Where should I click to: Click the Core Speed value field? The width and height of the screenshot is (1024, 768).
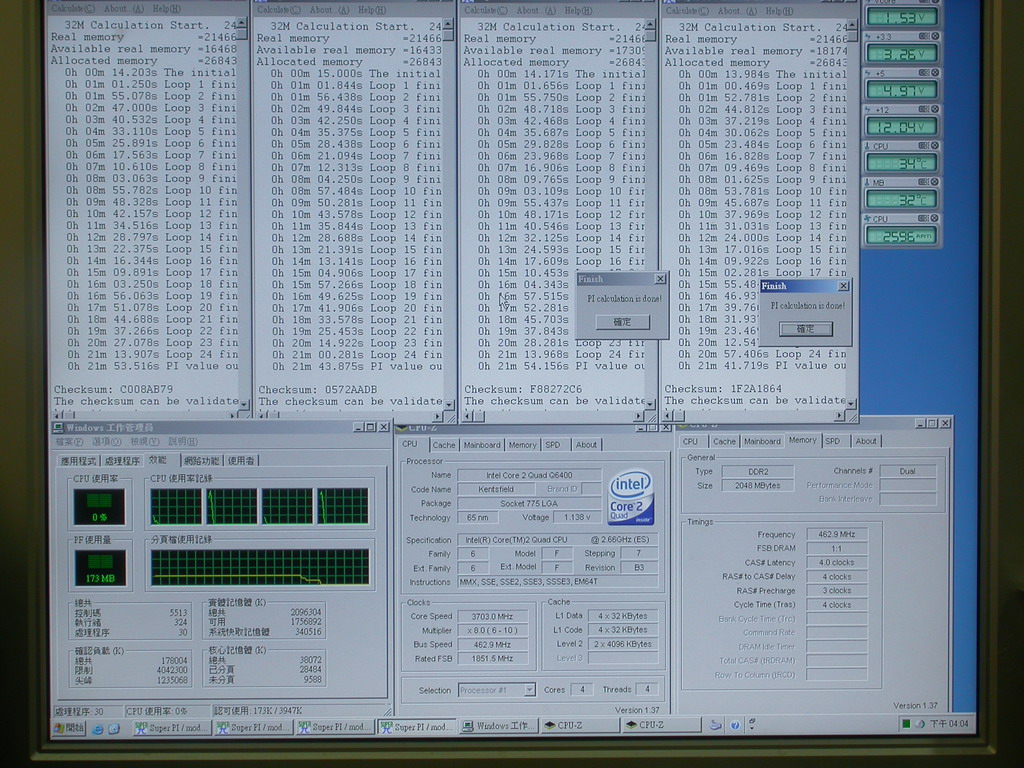click(492, 616)
